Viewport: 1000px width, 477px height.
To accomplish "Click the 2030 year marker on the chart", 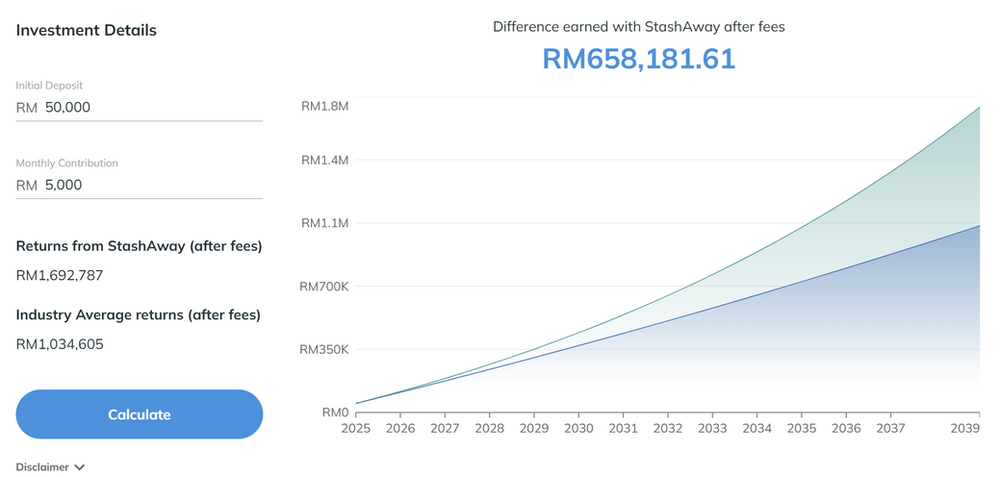I will click(x=579, y=428).
